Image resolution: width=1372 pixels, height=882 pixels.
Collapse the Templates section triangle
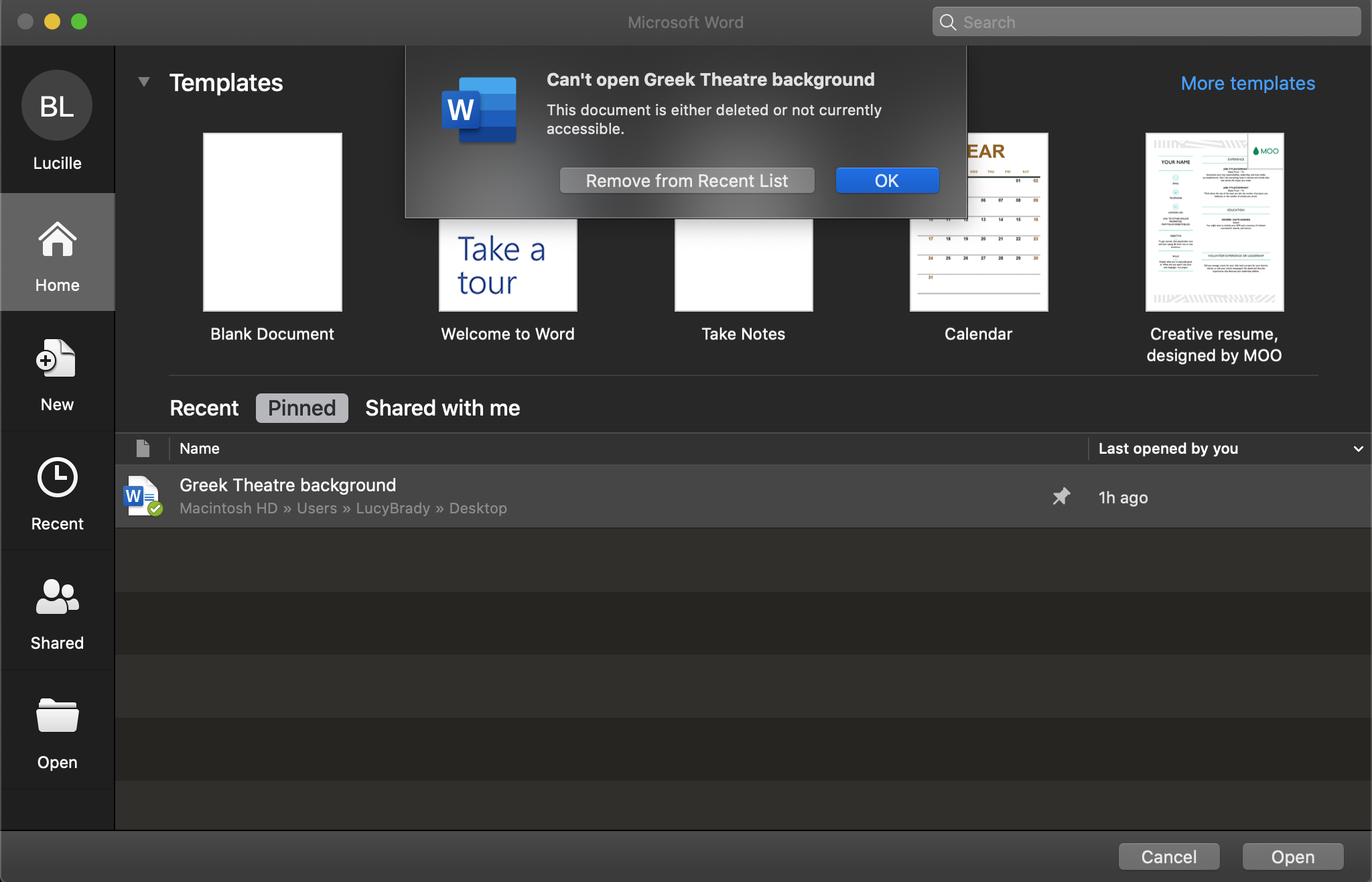pos(143,82)
